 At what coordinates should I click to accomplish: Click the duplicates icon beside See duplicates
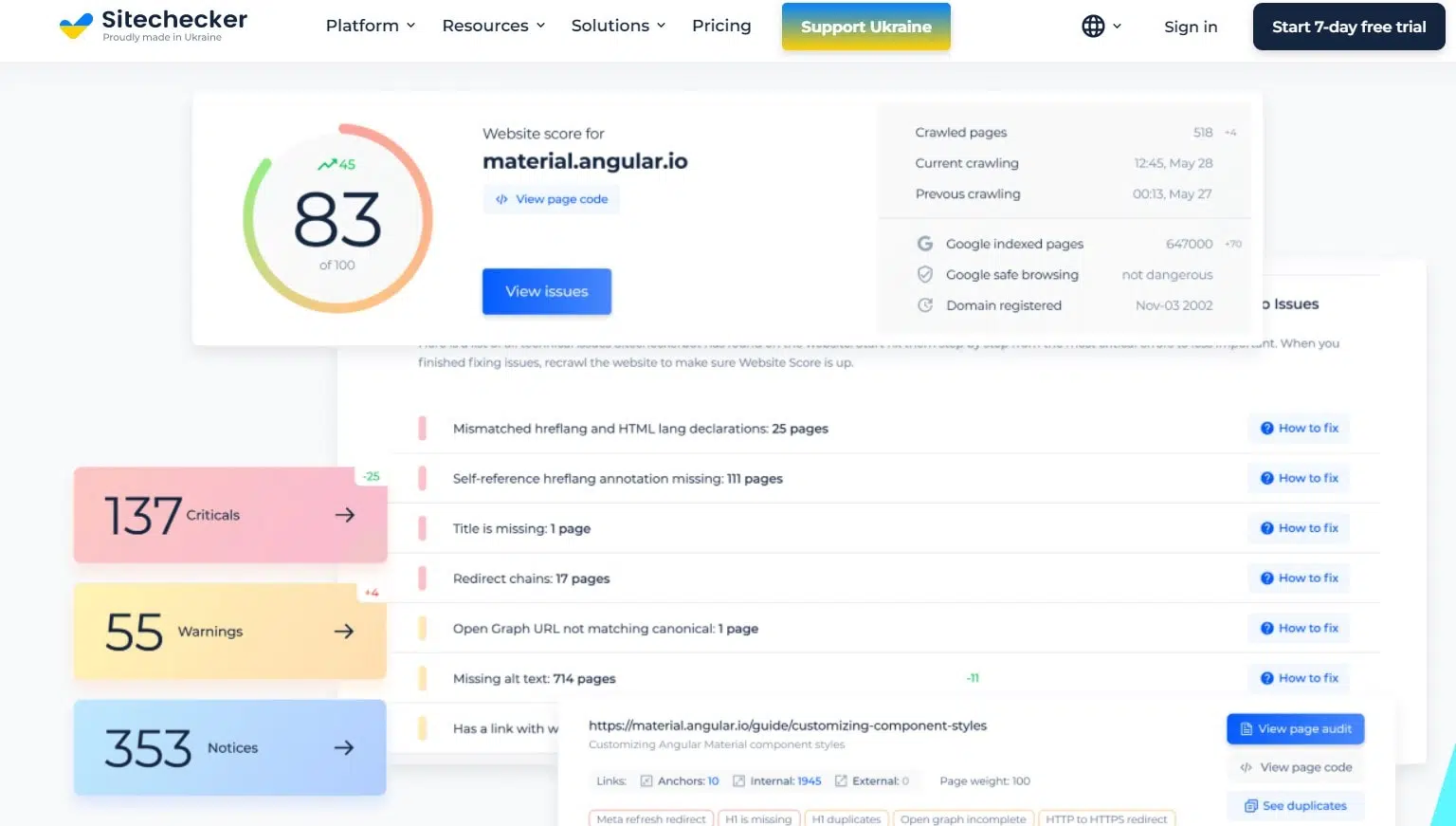coord(1251,806)
